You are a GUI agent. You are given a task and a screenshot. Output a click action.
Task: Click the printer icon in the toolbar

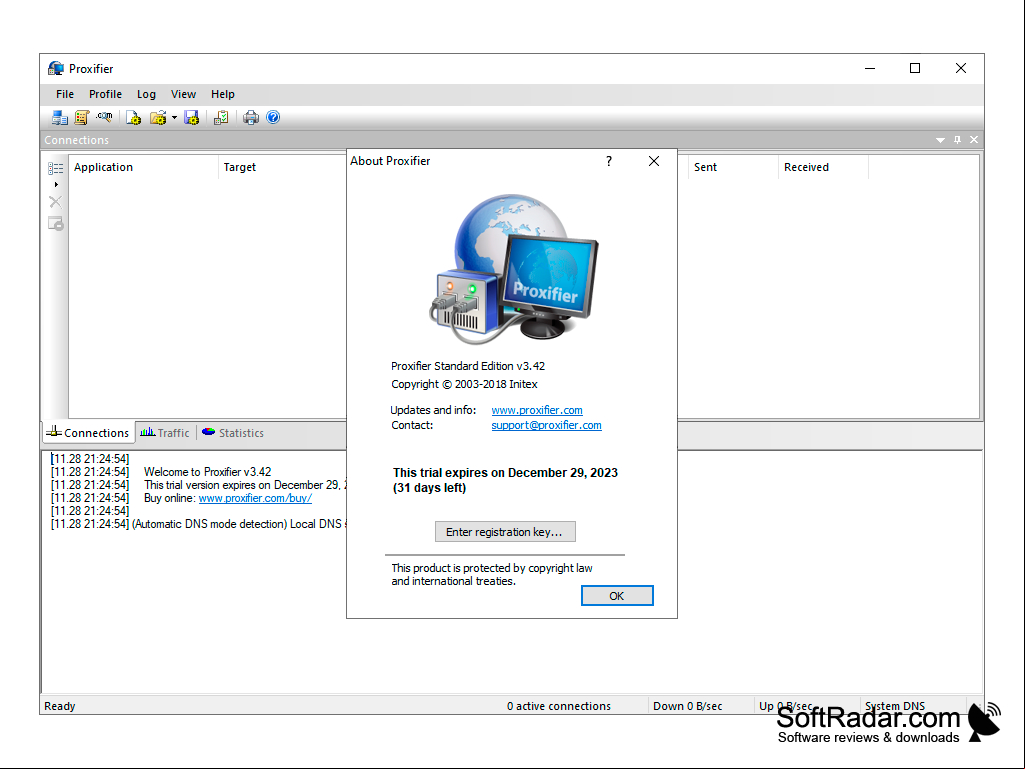[251, 118]
